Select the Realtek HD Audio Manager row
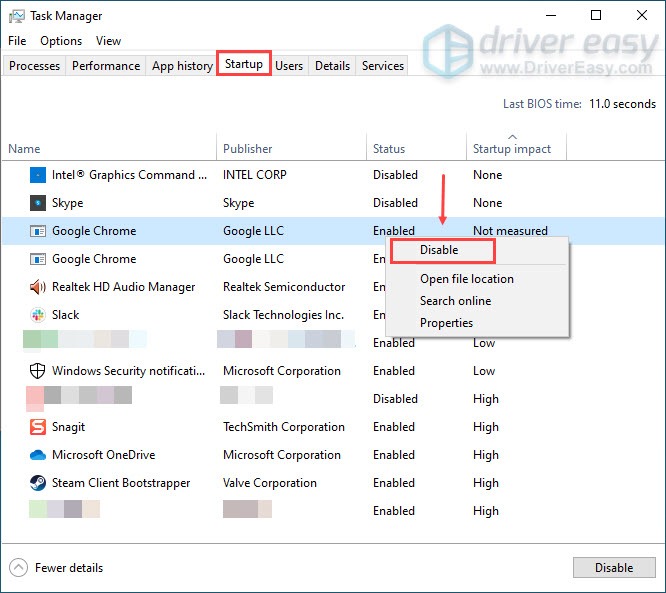 [x=124, y=287]
